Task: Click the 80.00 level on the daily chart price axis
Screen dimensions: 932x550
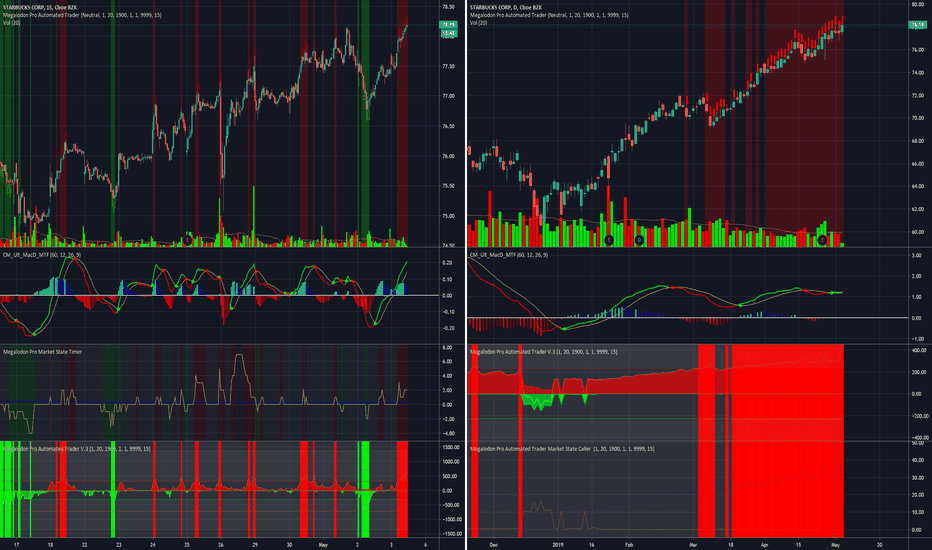Action: click(918, 4)
